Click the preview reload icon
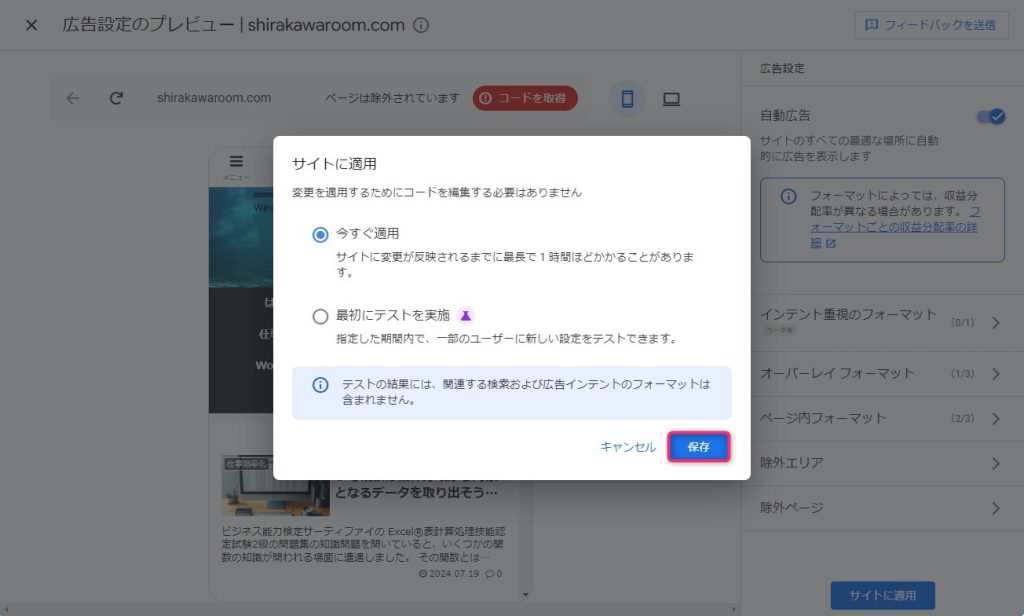This screenshot has height=616, width=1024. (x=116, y=98)
